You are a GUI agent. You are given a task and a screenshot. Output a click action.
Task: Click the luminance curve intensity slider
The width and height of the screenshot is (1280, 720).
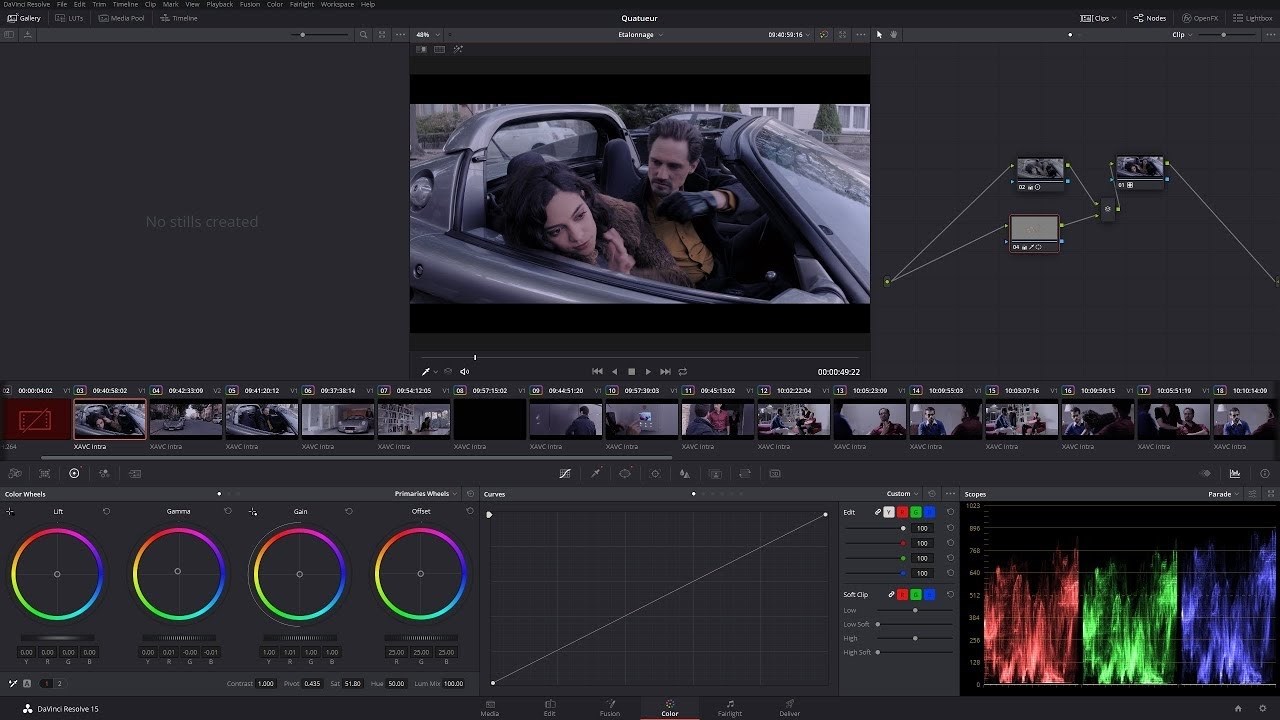[x=877, y=528]
